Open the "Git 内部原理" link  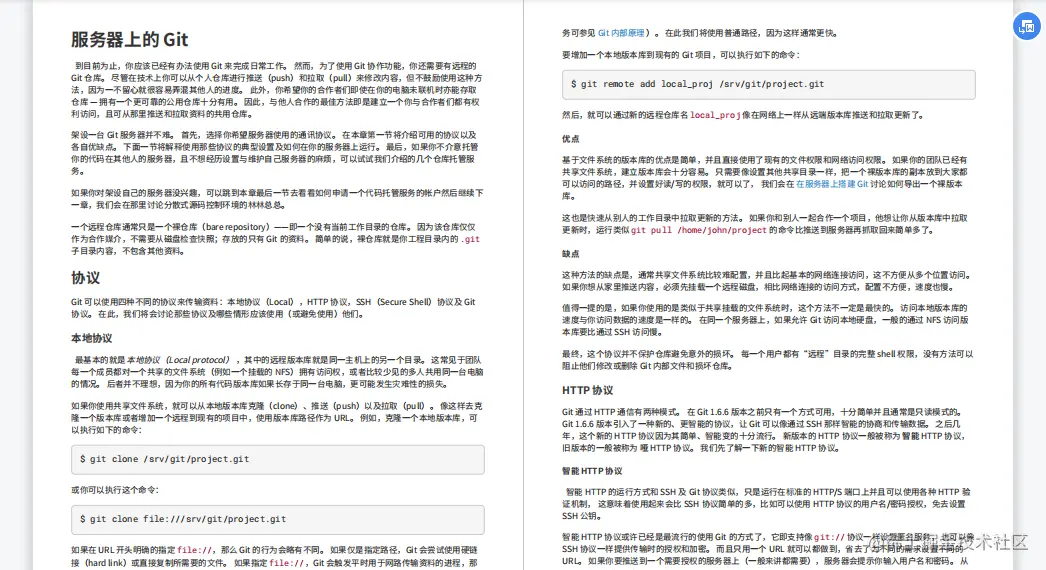[x=621, y=33]
